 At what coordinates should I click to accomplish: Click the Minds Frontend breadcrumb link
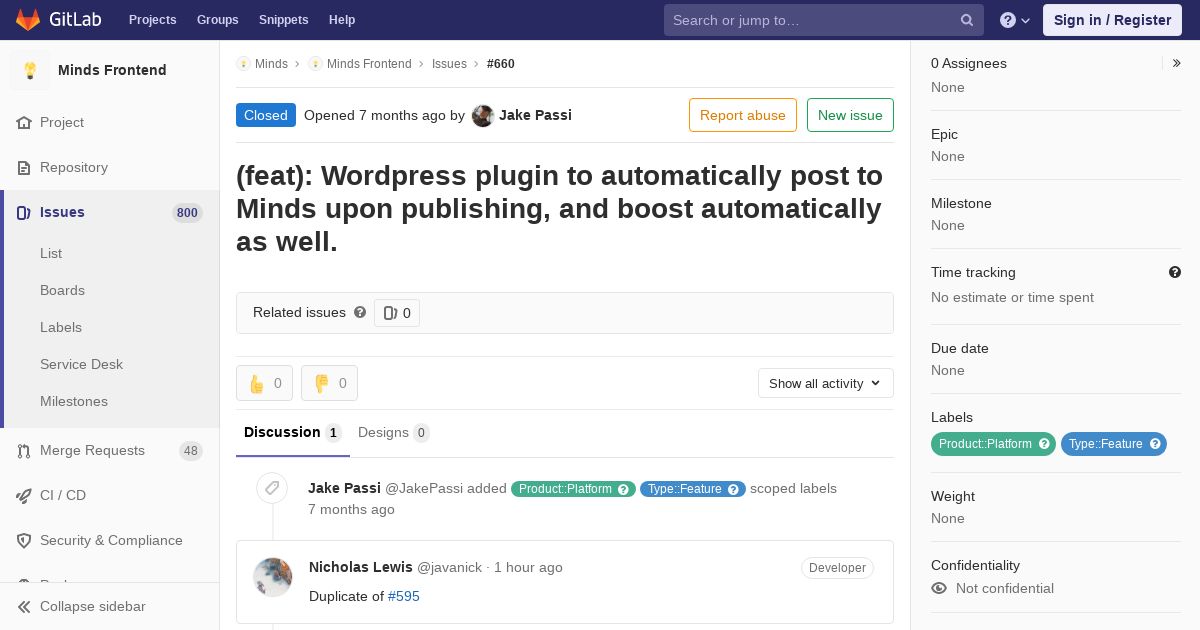coord(369,63)
